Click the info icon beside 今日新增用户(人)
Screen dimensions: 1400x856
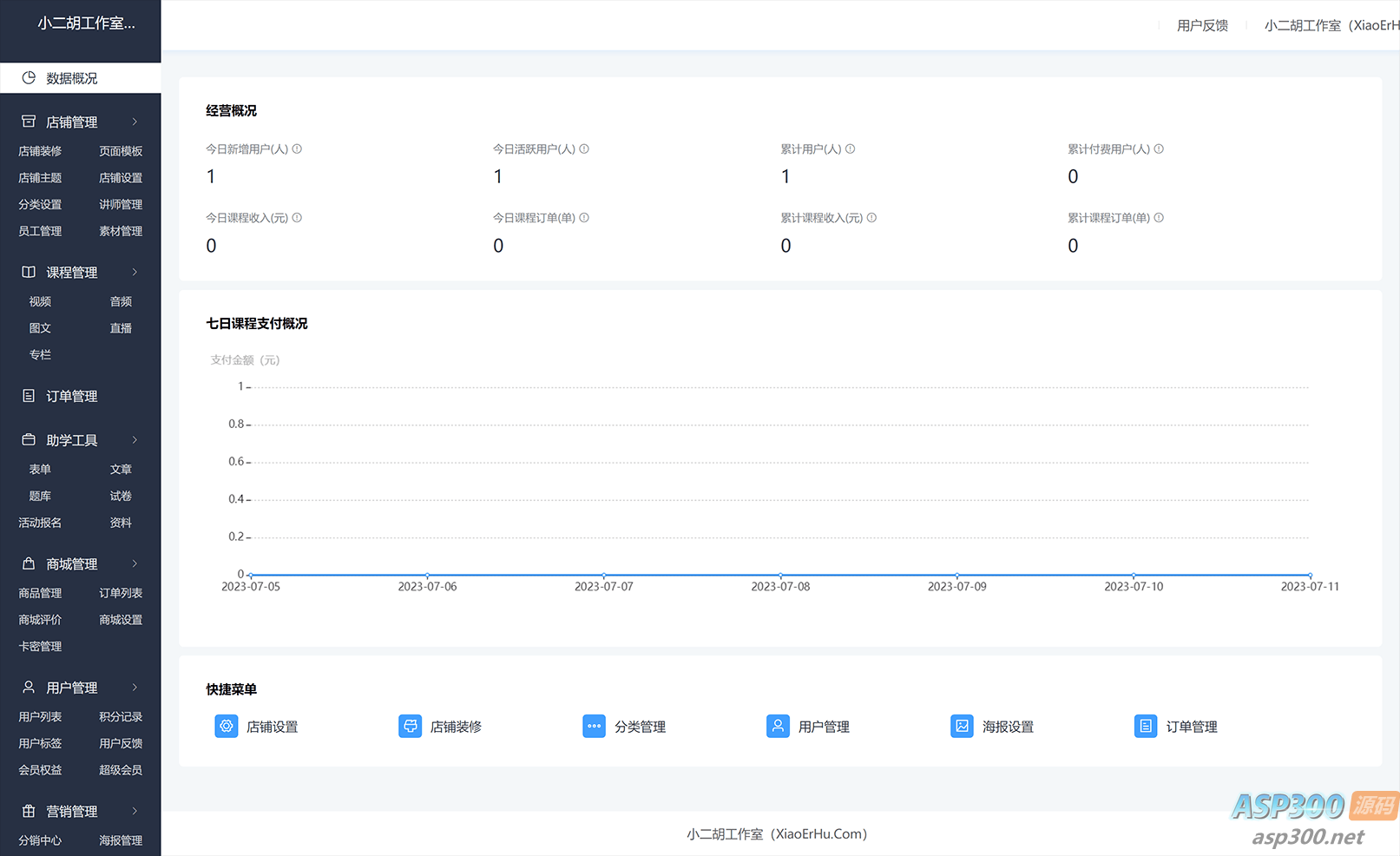(297, 149)
